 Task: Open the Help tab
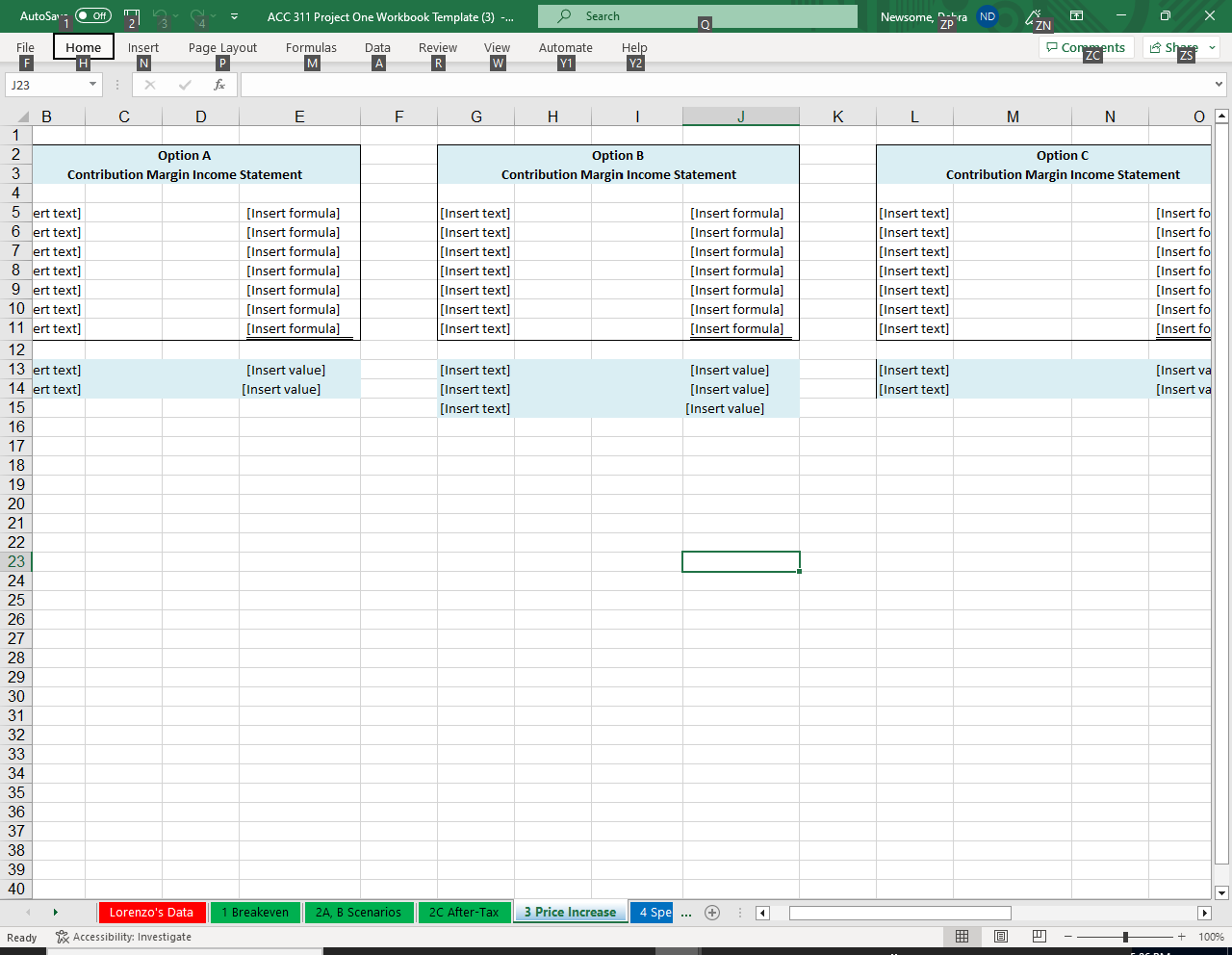pyautogui.click(x=634, y=47)
